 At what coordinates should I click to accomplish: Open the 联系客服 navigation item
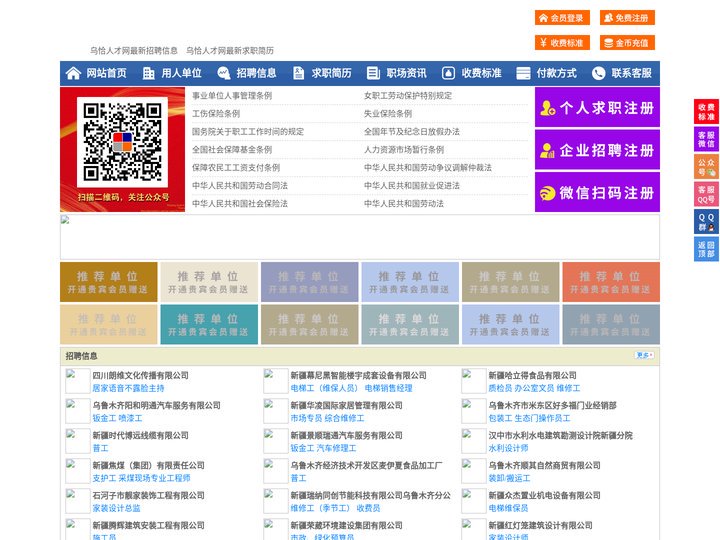coord(631,73)
